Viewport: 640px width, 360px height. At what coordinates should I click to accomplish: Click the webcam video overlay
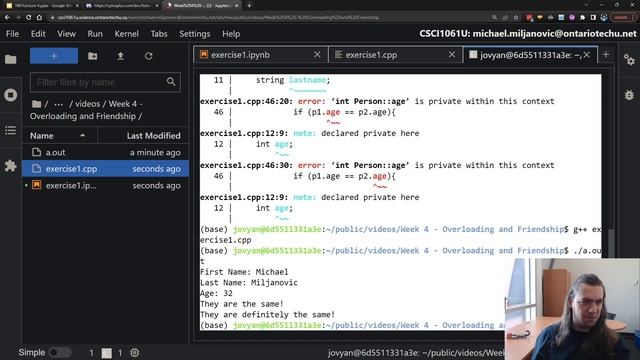click(572, 309)
